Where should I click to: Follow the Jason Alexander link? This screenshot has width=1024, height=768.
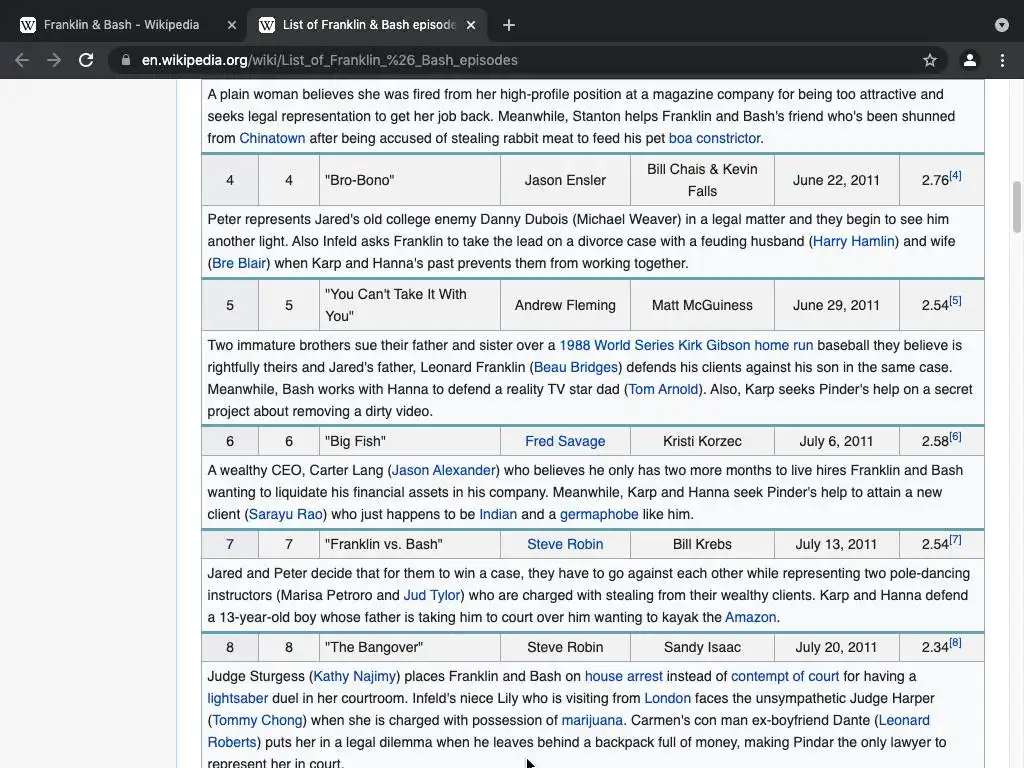443,471
